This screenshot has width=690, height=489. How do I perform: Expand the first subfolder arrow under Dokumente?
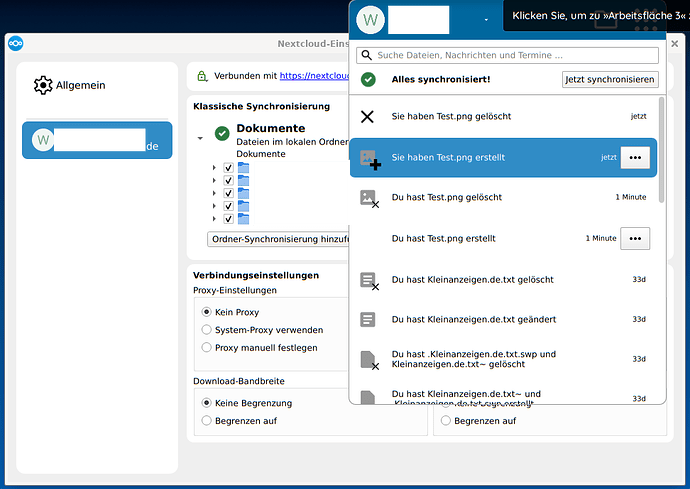point(214,168)
